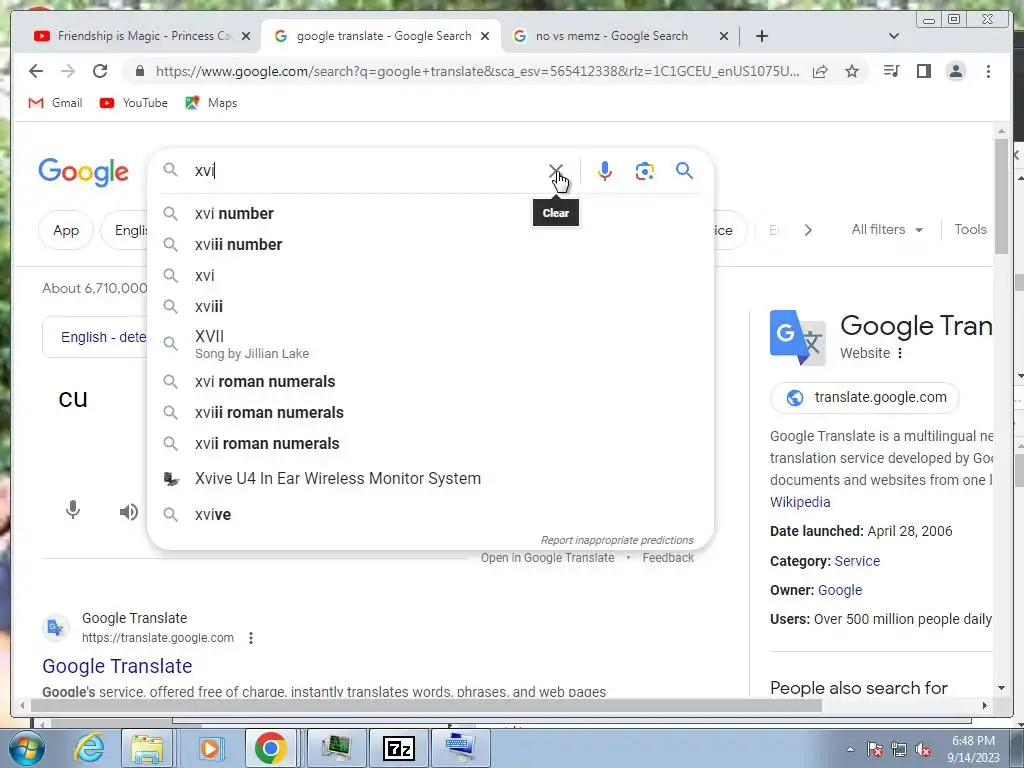Image resolution: width=1024 pixels, height=768 pixels.
Task: Open All filters dropdown
Action: (x=887, y=230)
